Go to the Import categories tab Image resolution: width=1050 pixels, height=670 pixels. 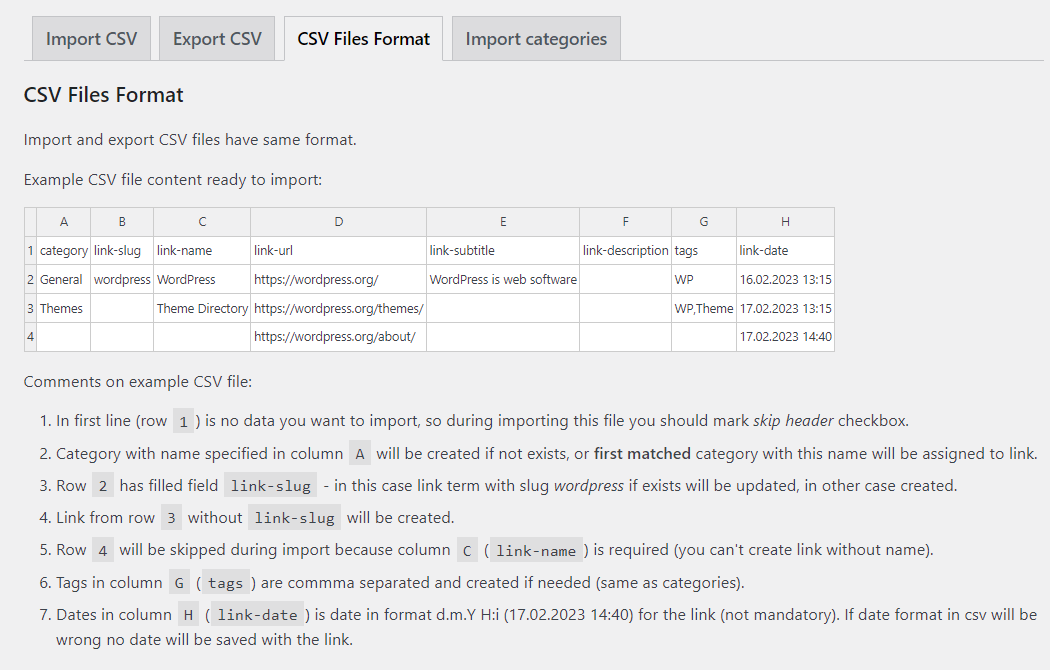[x=536, y=39]
